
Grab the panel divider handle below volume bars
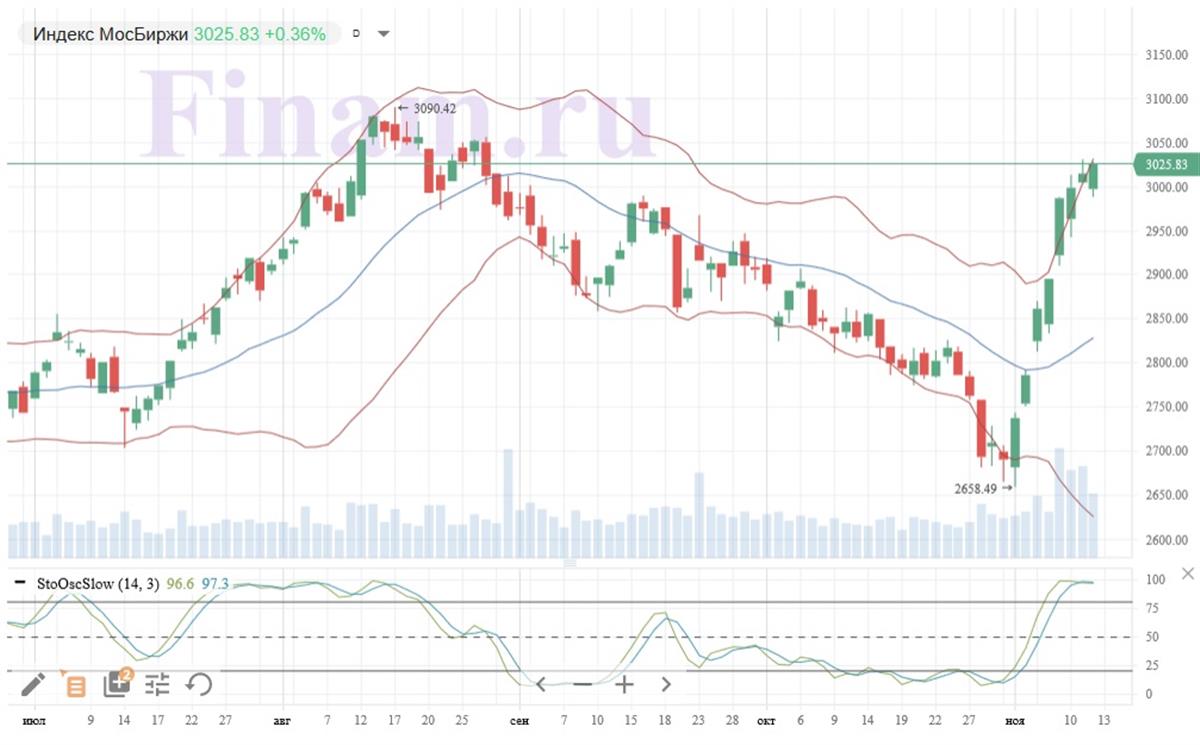(x=570, y=563)
